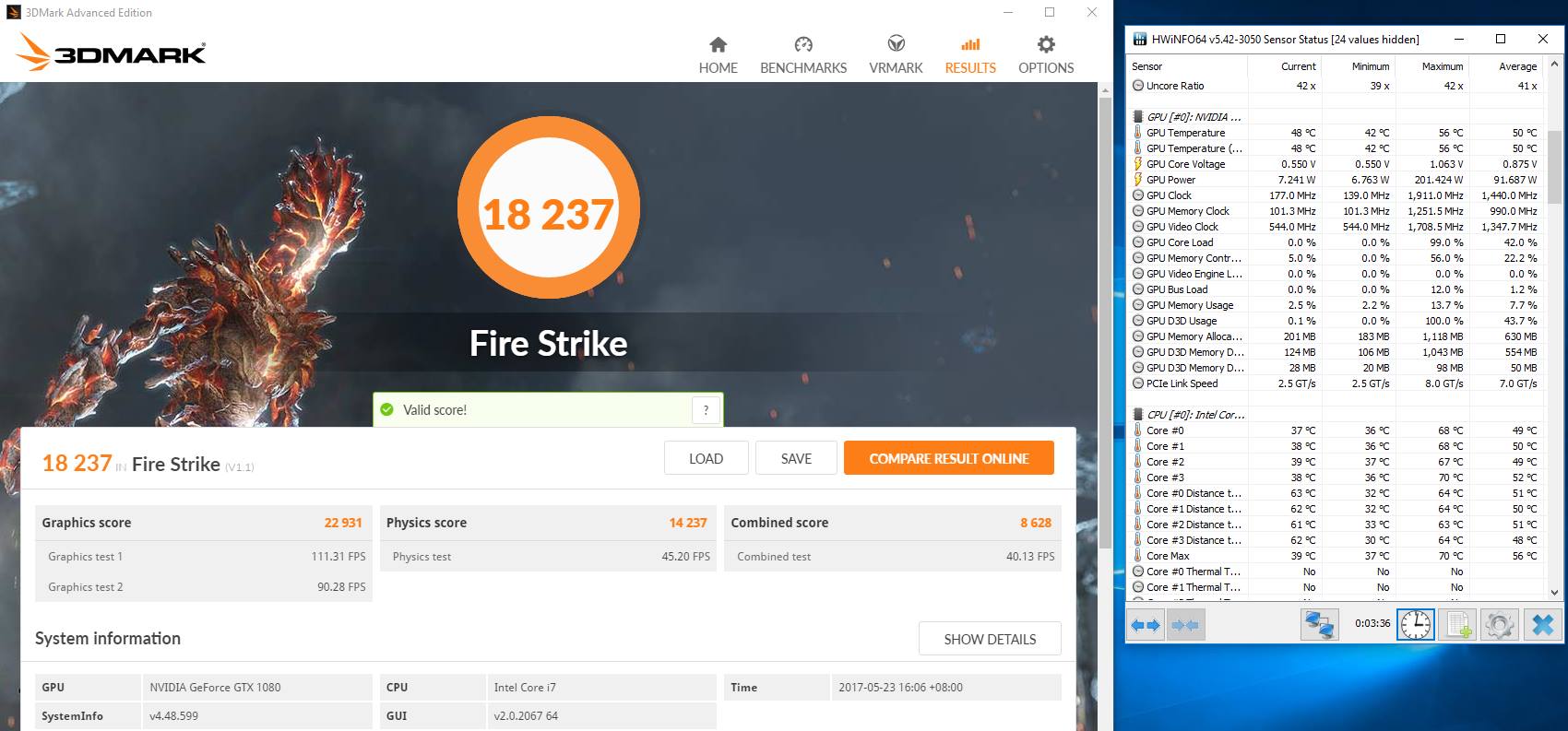Select the GPU Power sensor row
The height and width of the screenshot is (731, 1568).
(1336, 180)
